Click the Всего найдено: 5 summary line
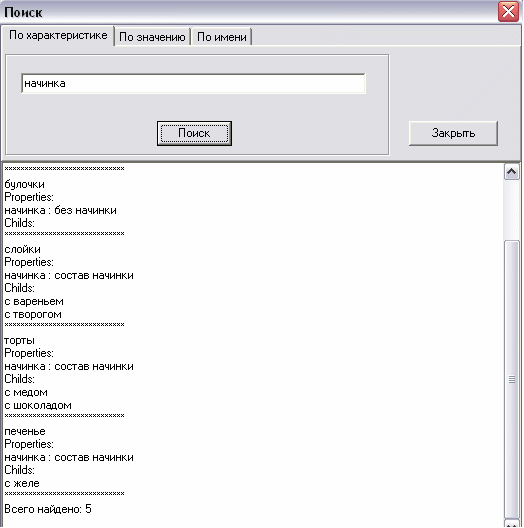 coord(48,509)
